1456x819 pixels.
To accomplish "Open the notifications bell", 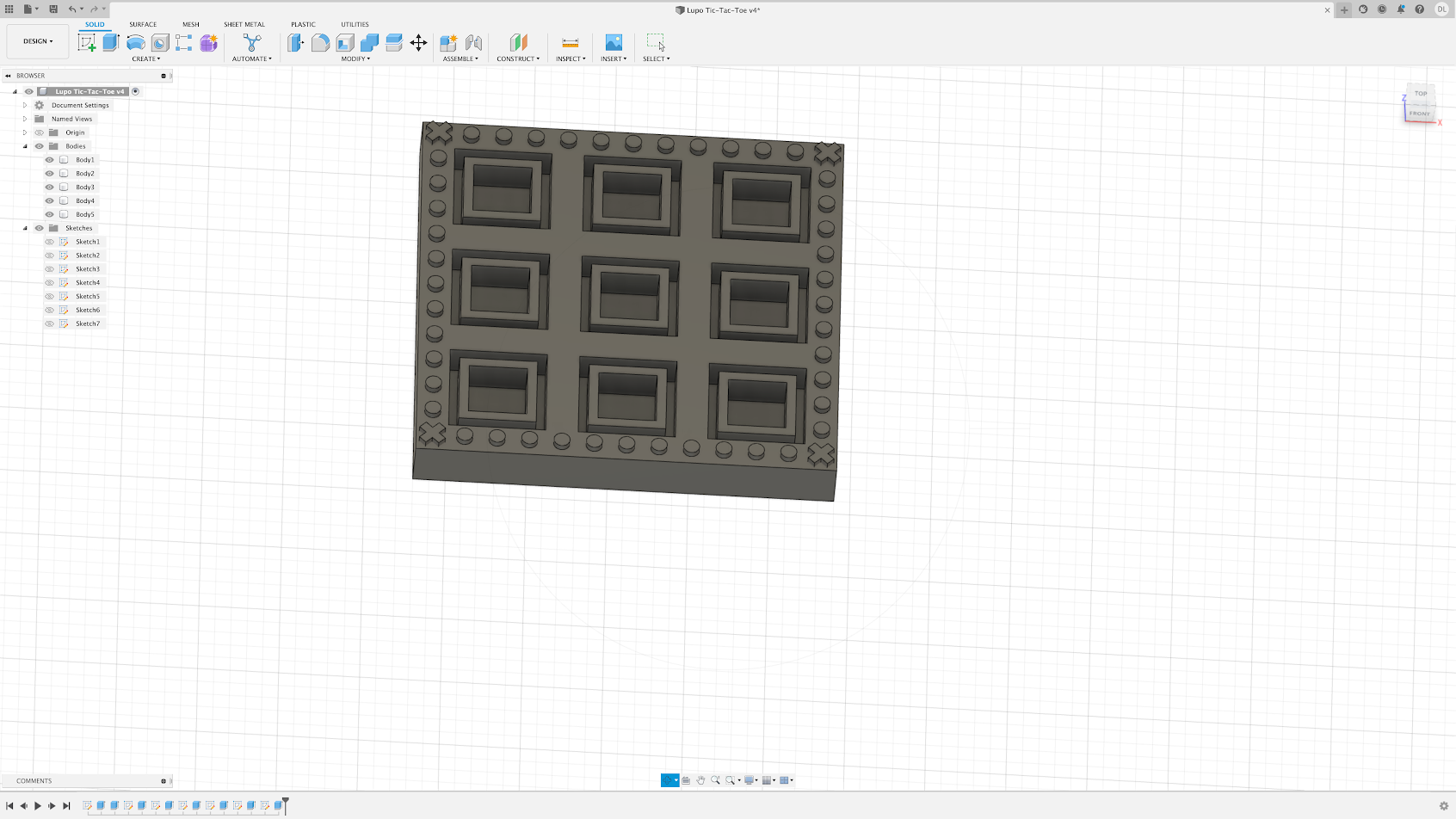I will click(1401, 9).
